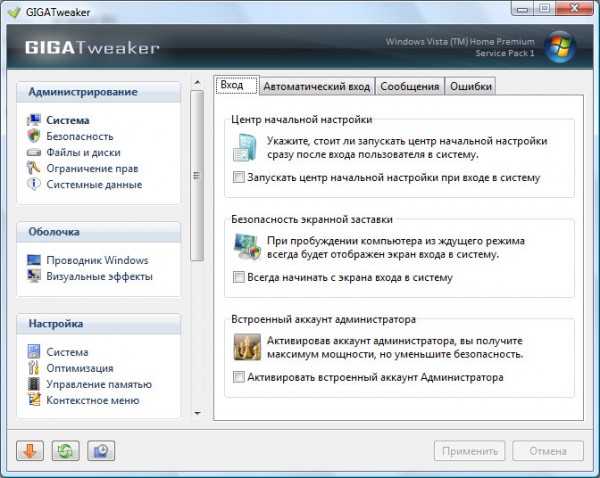Viewport: 600px width, 478px height.
Task: Click the green refresh arrows button
Action: (65, 451)
